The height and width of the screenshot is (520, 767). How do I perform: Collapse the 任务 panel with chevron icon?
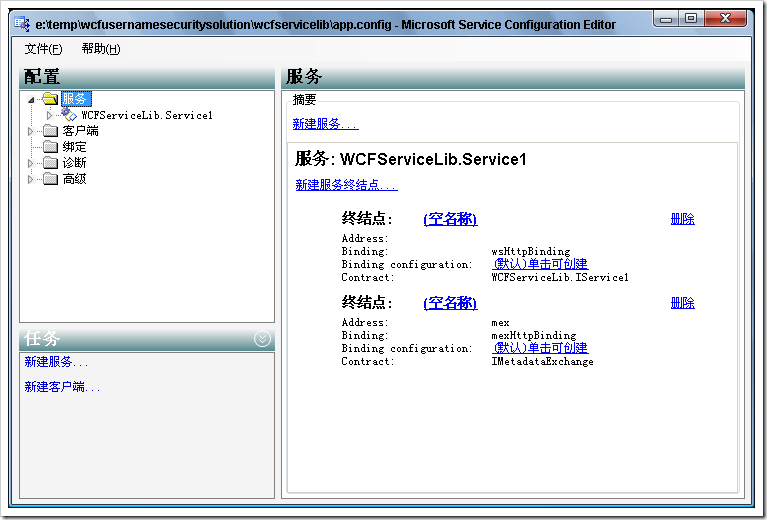pyautogui.click(x=262, y=339)
